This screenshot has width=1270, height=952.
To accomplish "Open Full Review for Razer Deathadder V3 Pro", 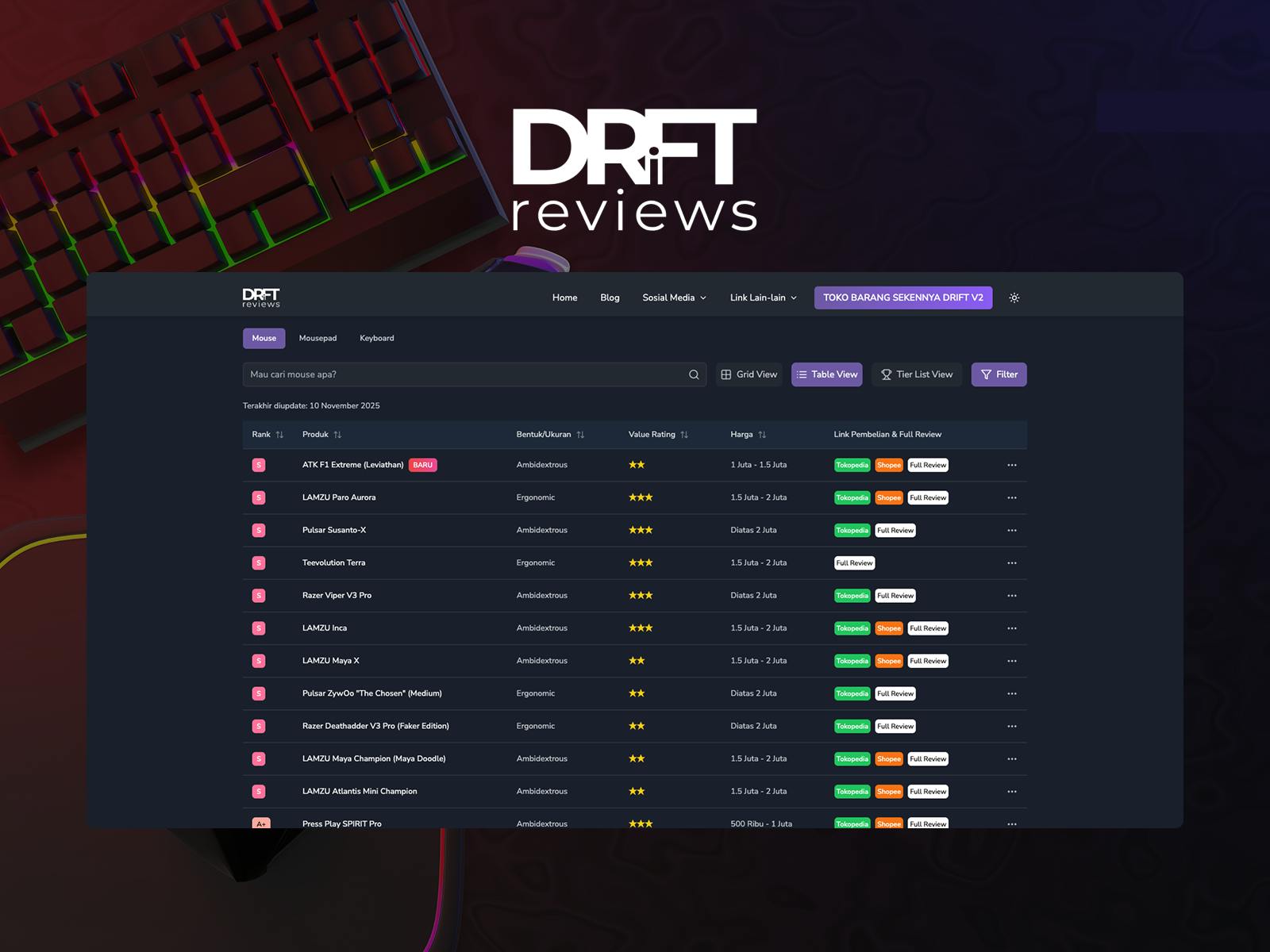I will pos(895,726).
